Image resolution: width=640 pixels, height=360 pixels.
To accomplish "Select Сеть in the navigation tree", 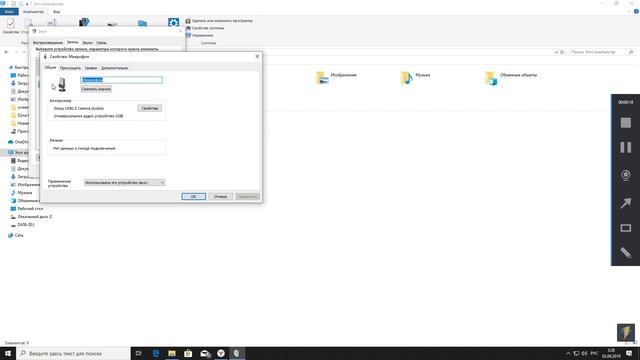I will [x=16, y=236].
